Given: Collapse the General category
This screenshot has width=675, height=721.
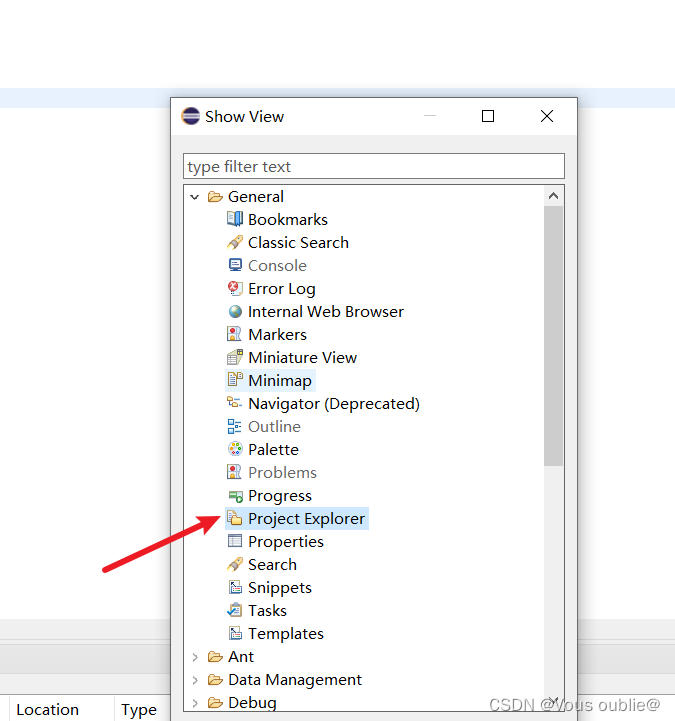Looking at the screenshot, I should tap(194, 197).
